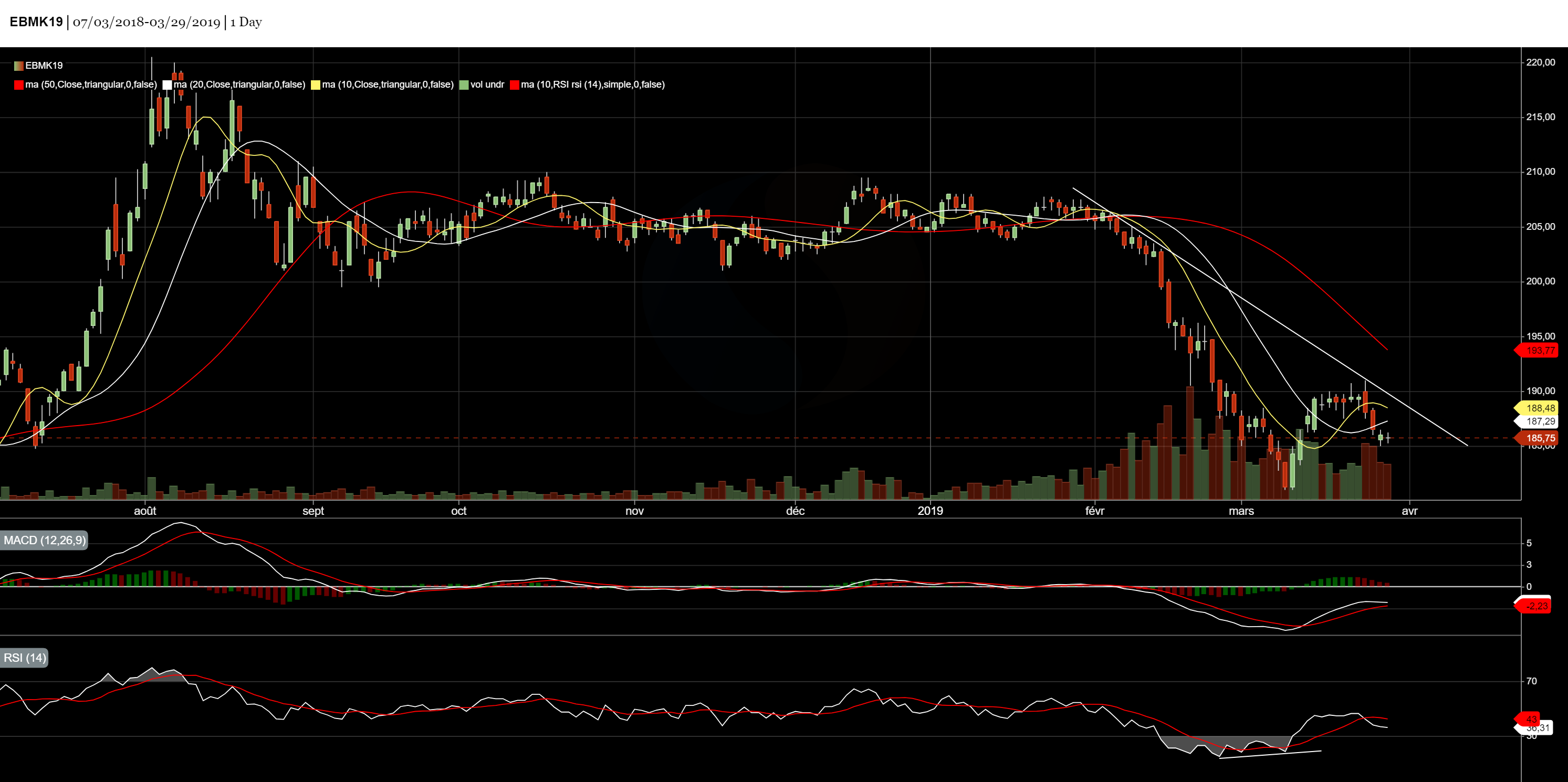Click the 205,00 price axis label
The height and width of the screenshot is (782, 1568).
[1541, 227]
